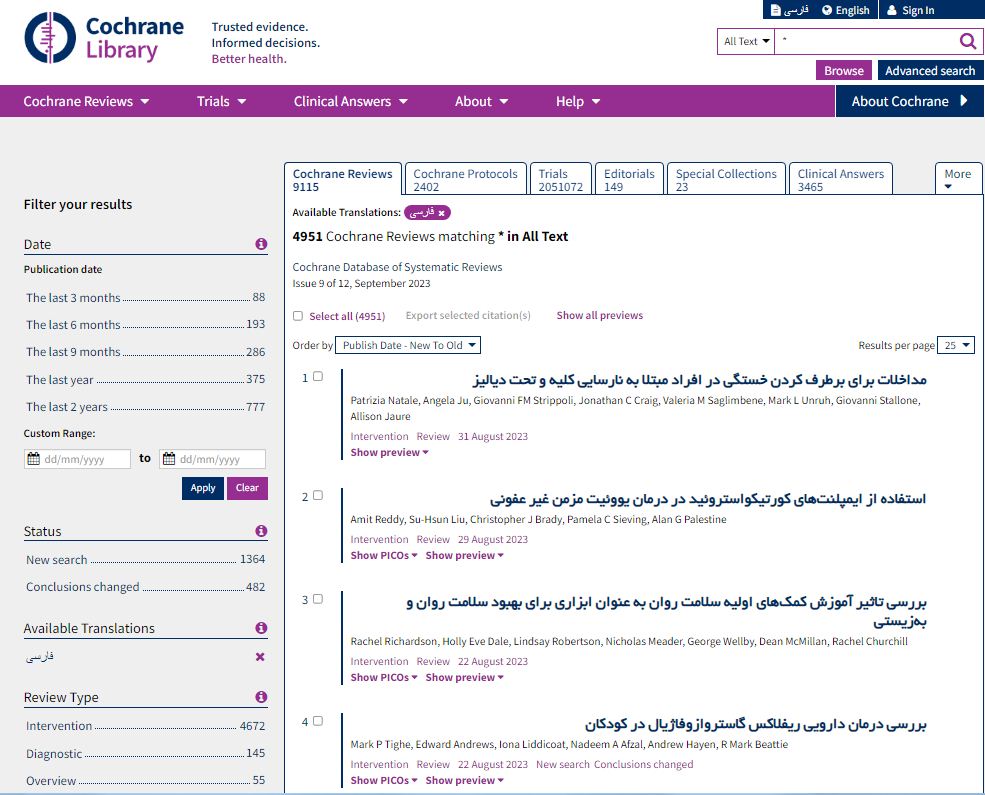Expand Show preview for result 1

click(389, 452)
